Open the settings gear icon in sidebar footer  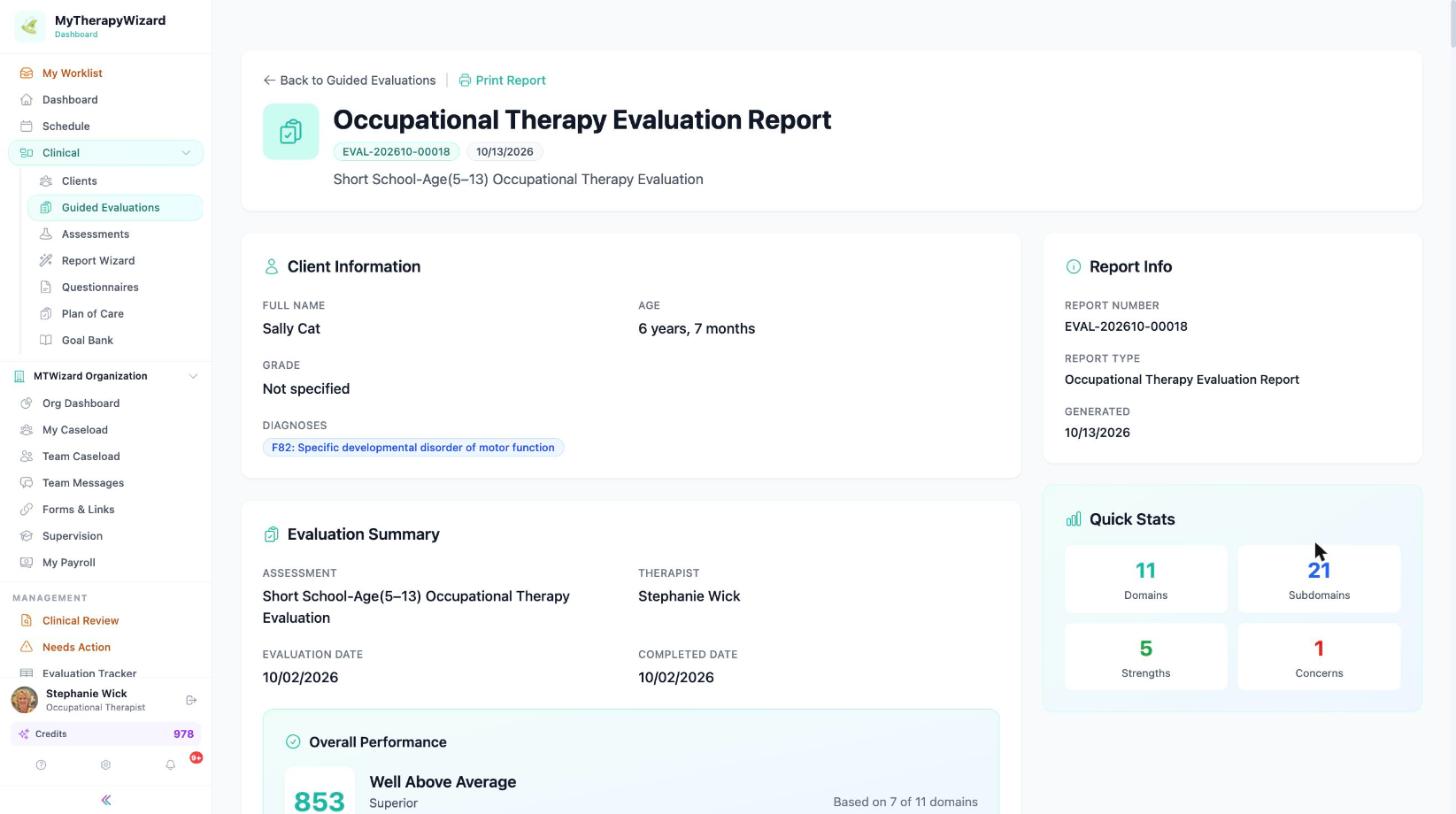tap(105, 765)
